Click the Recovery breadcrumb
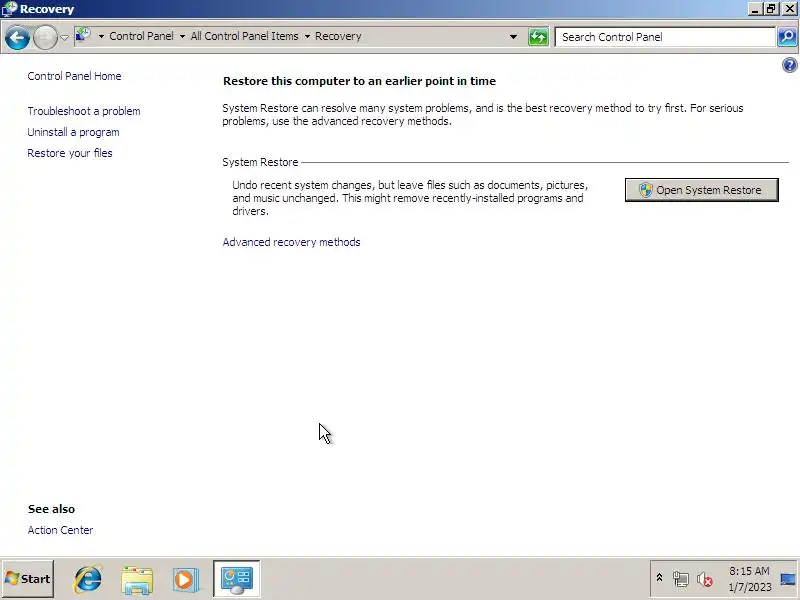This screenshot has height=600, width=800. [x=338, y=36]
